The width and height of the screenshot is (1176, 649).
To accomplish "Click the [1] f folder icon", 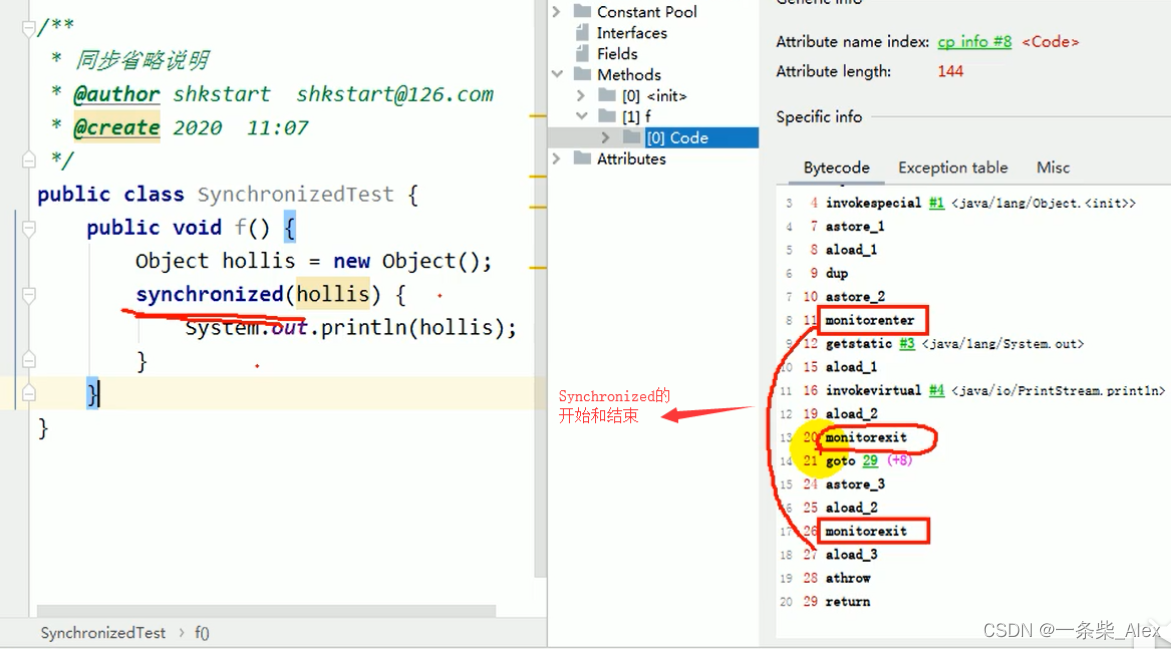I will 607,116.
